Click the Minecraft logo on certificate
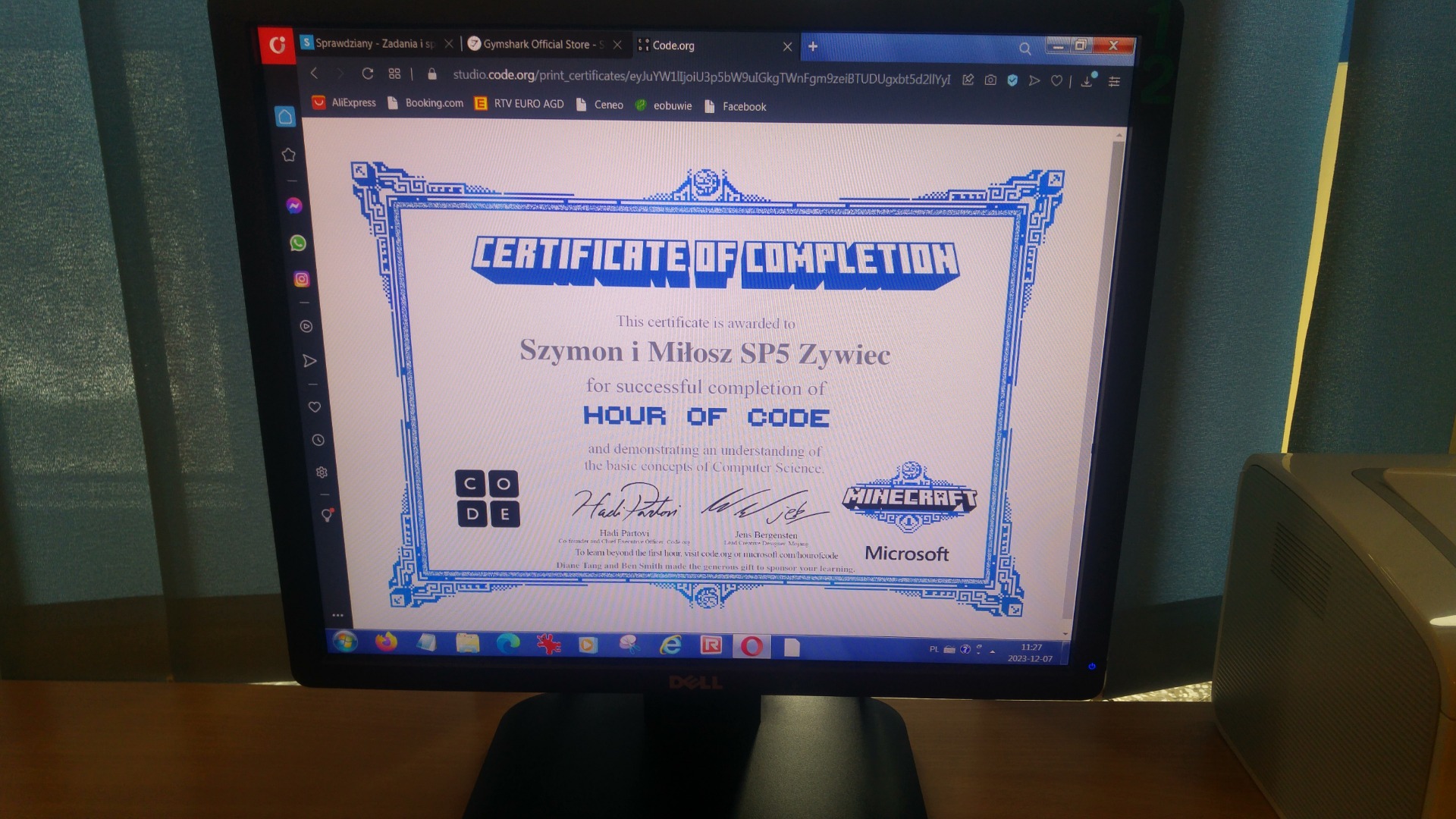The height and width of the screenshot is (819, 1456). [x=909, y=497]
